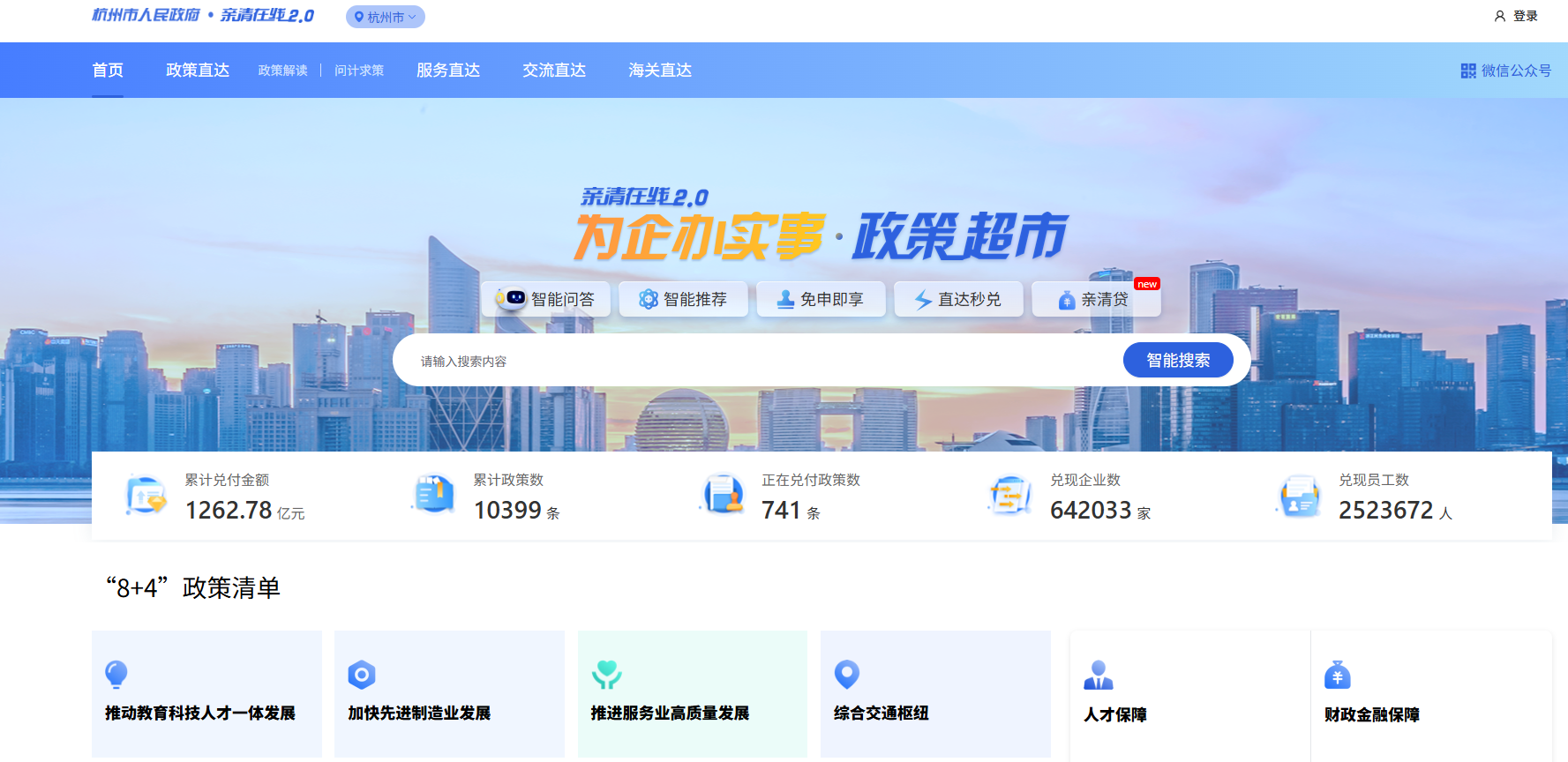Open the 政策直达 navigation menu
This screenshot has width=1568, height=762.
pyautogui.click(x=198, y=71)
